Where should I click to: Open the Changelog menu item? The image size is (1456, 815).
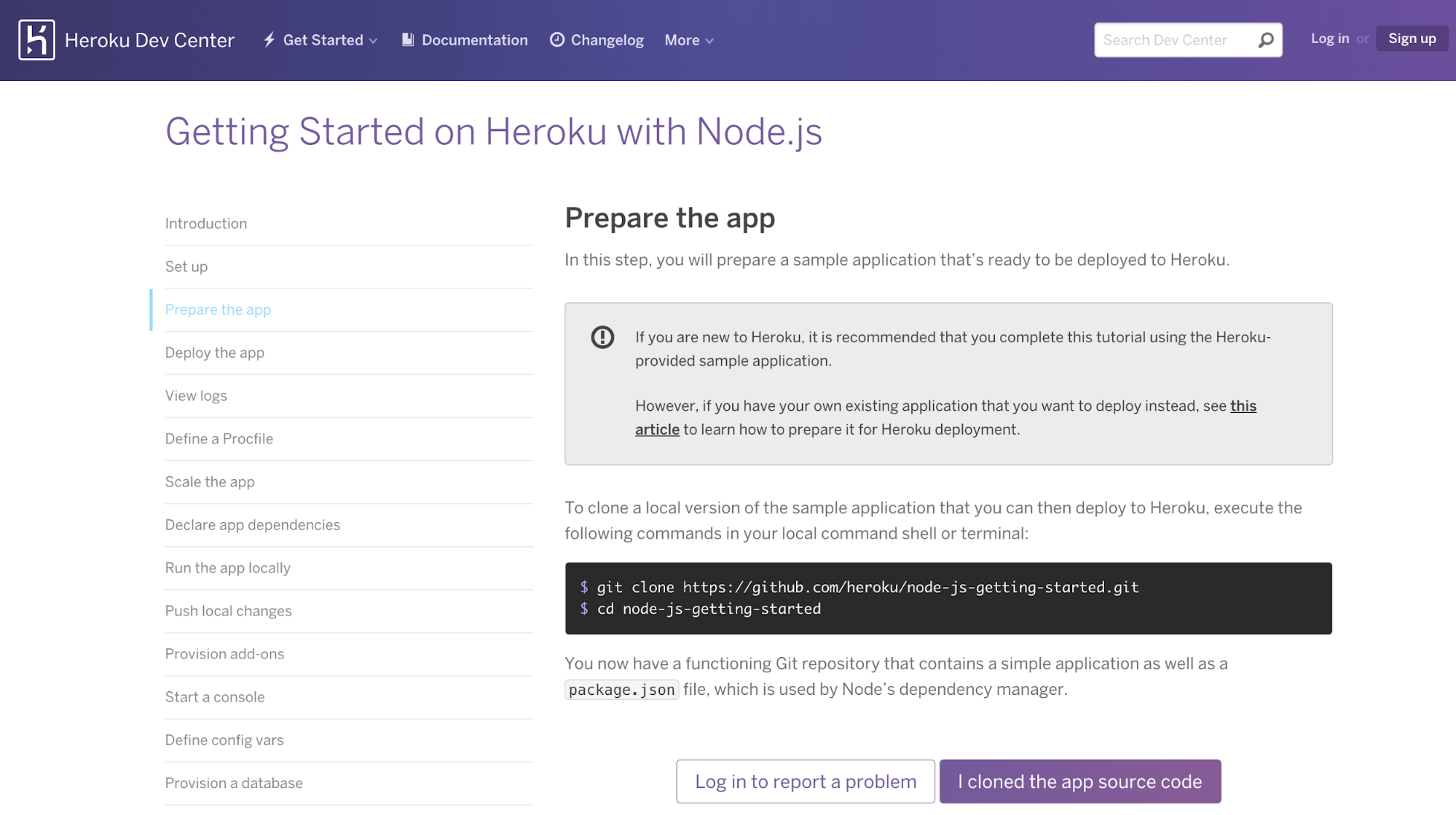pyautogui.click(x=607, y=39)
